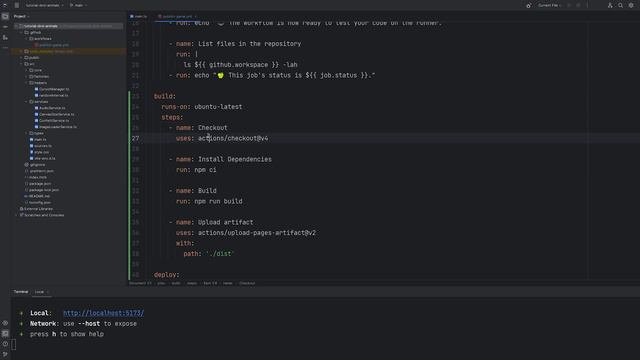
Task: Collapse the src folder
Action: point(22,64)
